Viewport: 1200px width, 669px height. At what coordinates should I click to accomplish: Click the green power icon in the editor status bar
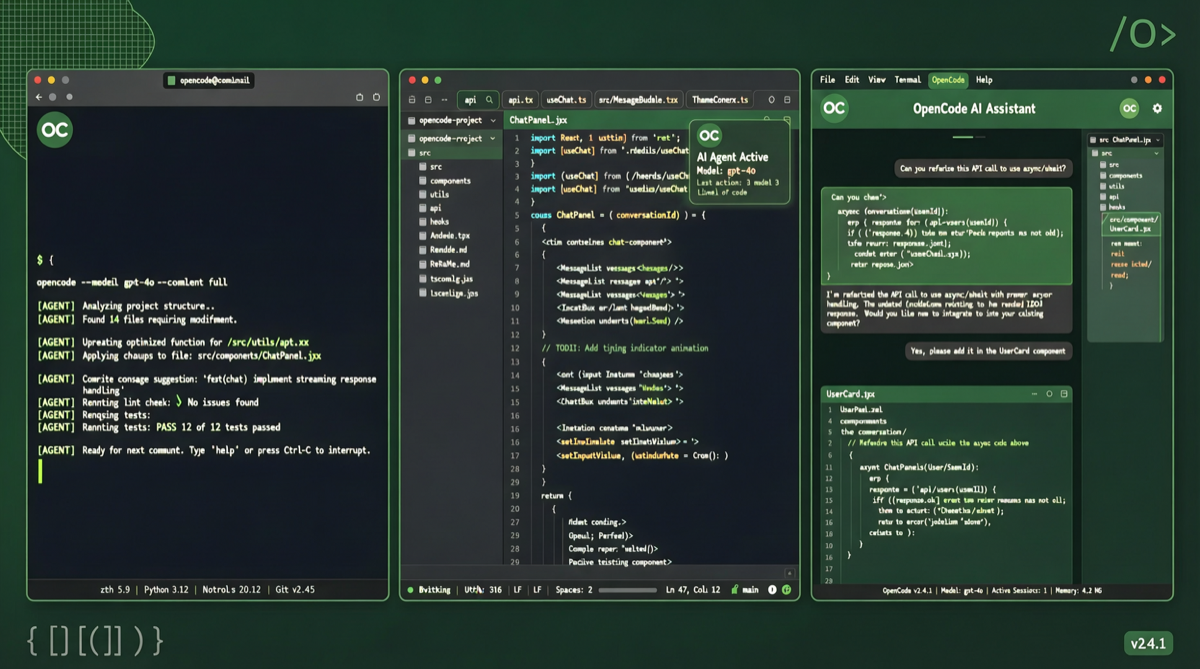pos(787,590)
